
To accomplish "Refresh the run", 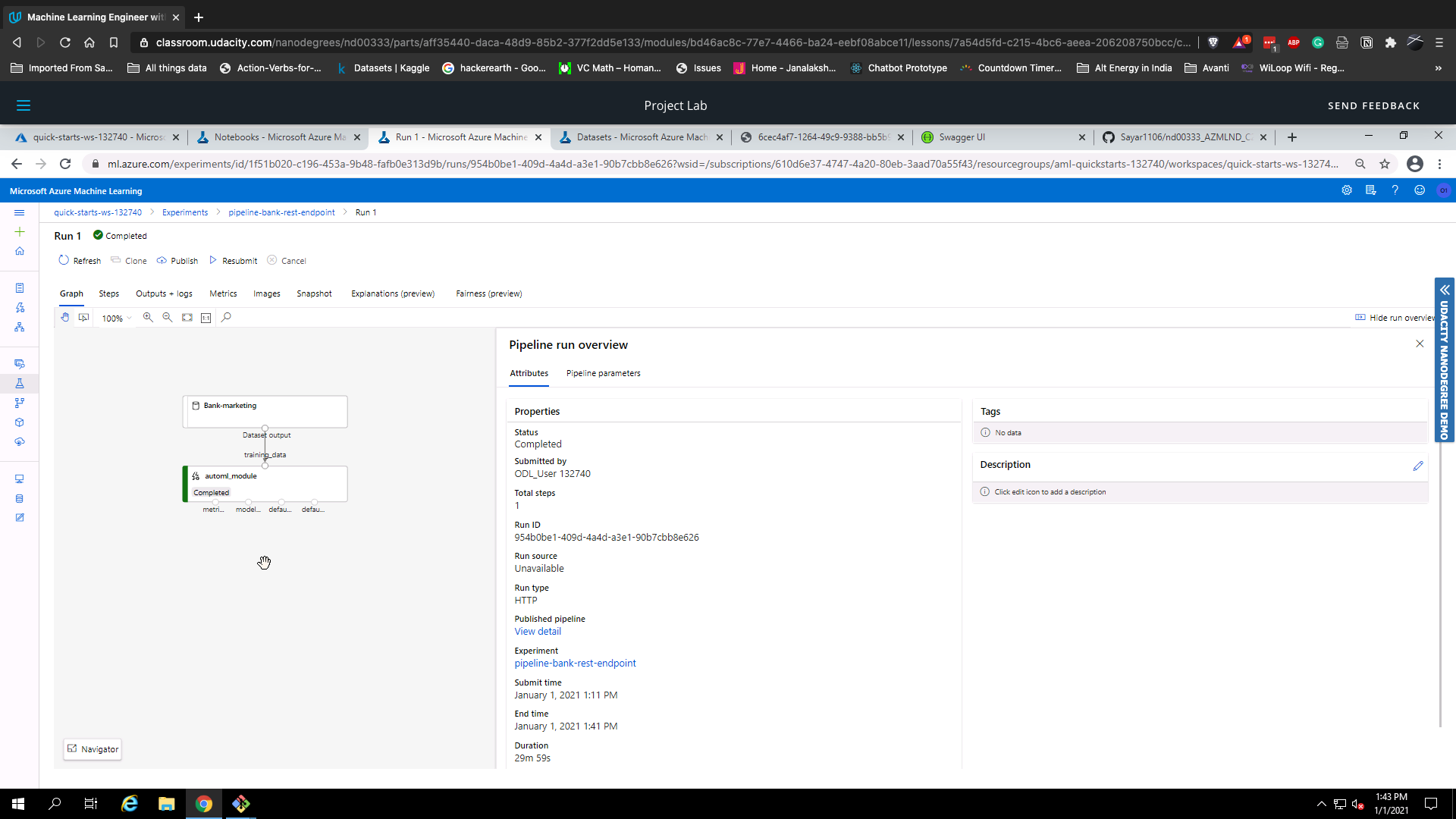I will 80,261.
